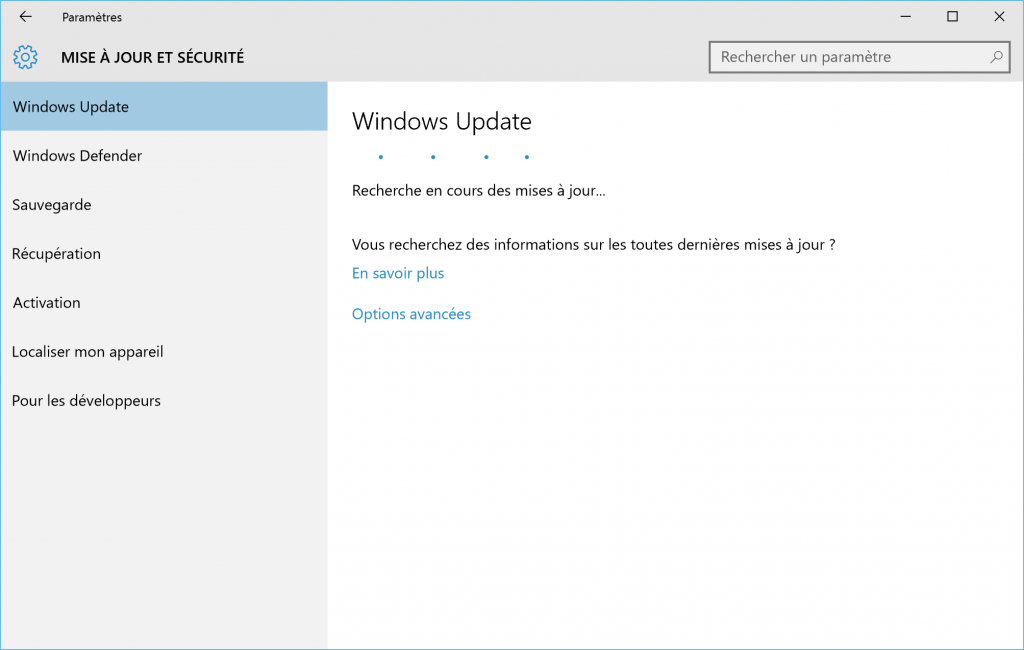The width and height of the screenshot is (1024, 650).
Task: Follow the "En savoir plus" link
Action: coord(398,273)
